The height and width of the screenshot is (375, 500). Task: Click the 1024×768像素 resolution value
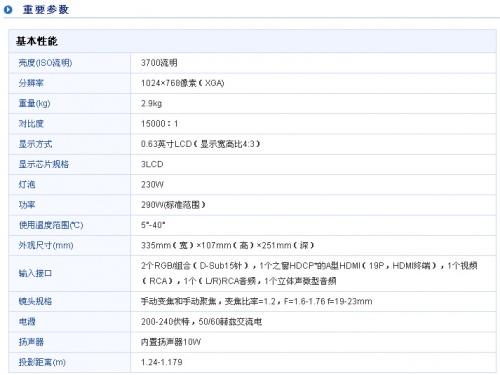[168, 83]
